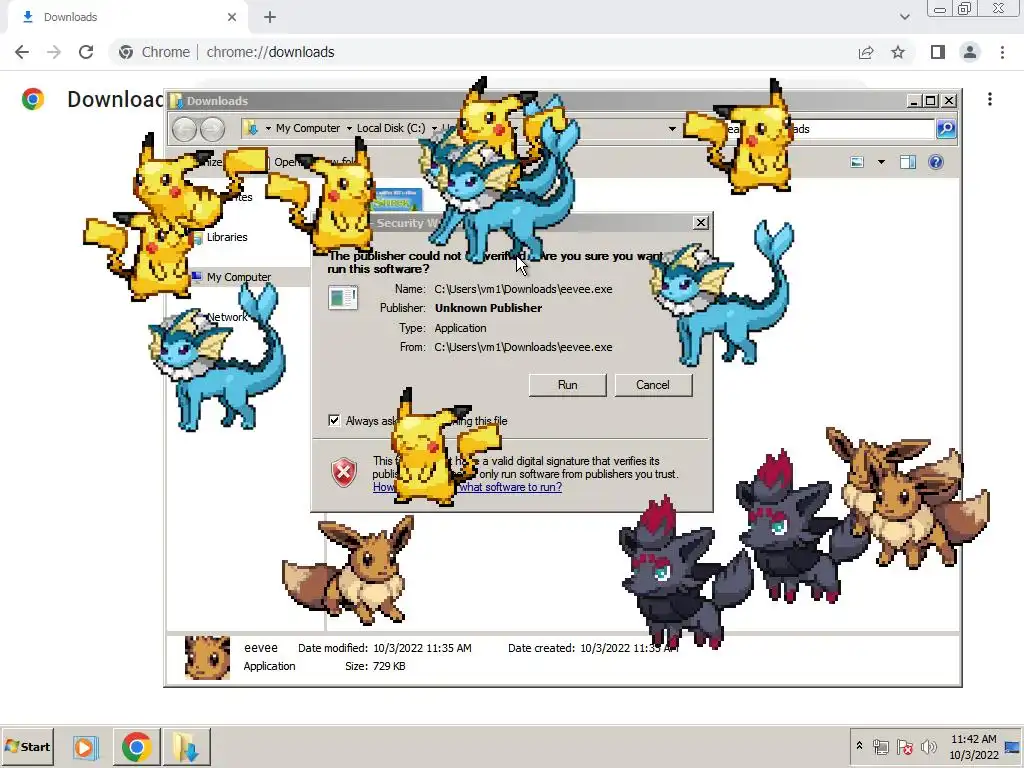This screenshot has width=1024, height=768.
Task: Click the Start button on taskbar
Action: click(x=27, y=746)
